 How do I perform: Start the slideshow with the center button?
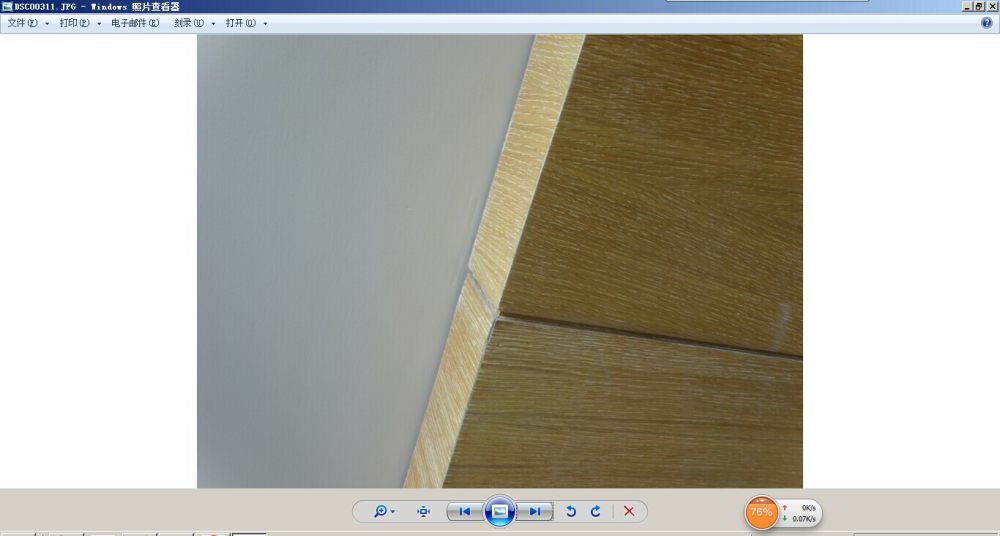click(x=499, y=511)
